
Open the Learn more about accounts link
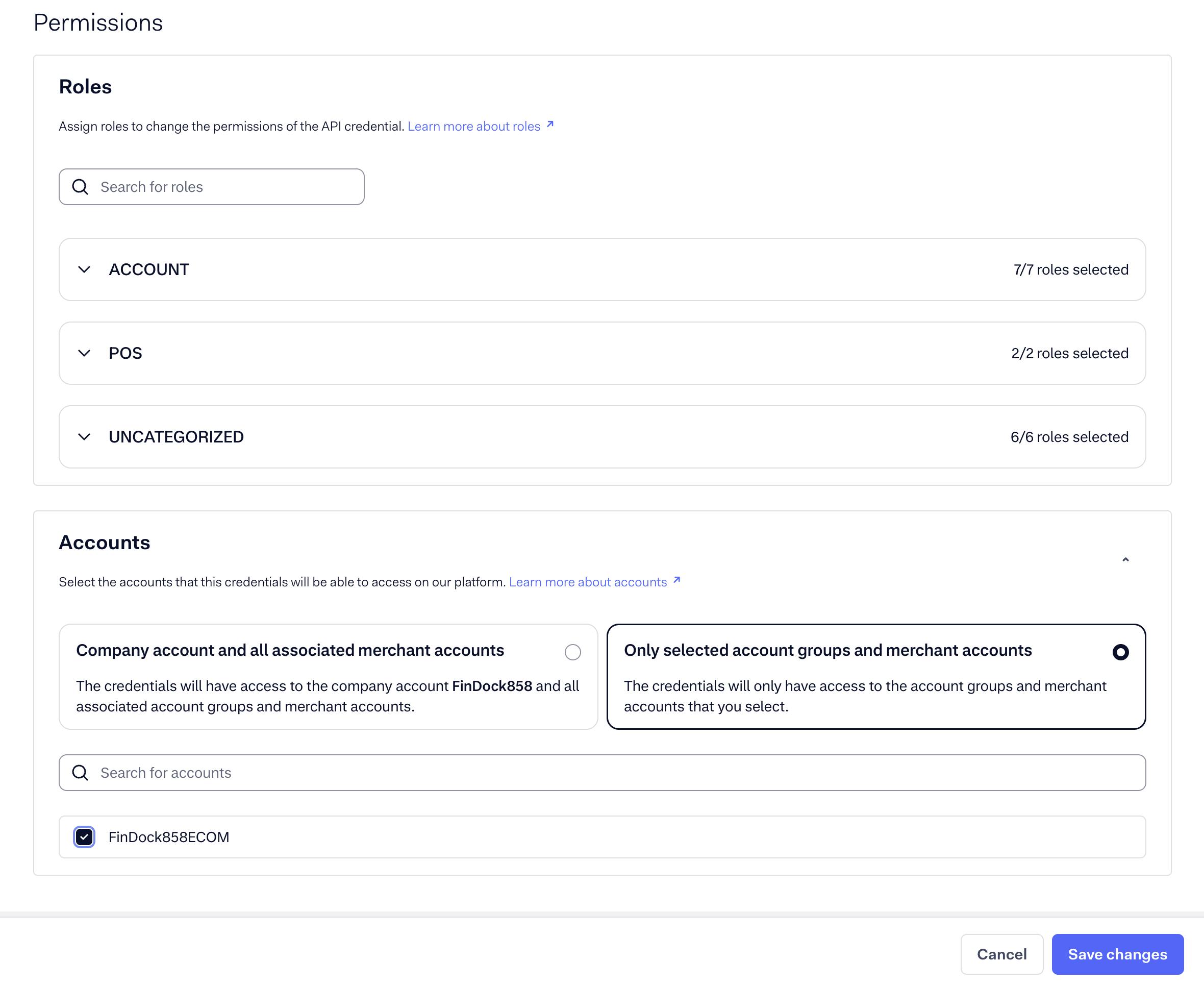click(x=588, y=582)
